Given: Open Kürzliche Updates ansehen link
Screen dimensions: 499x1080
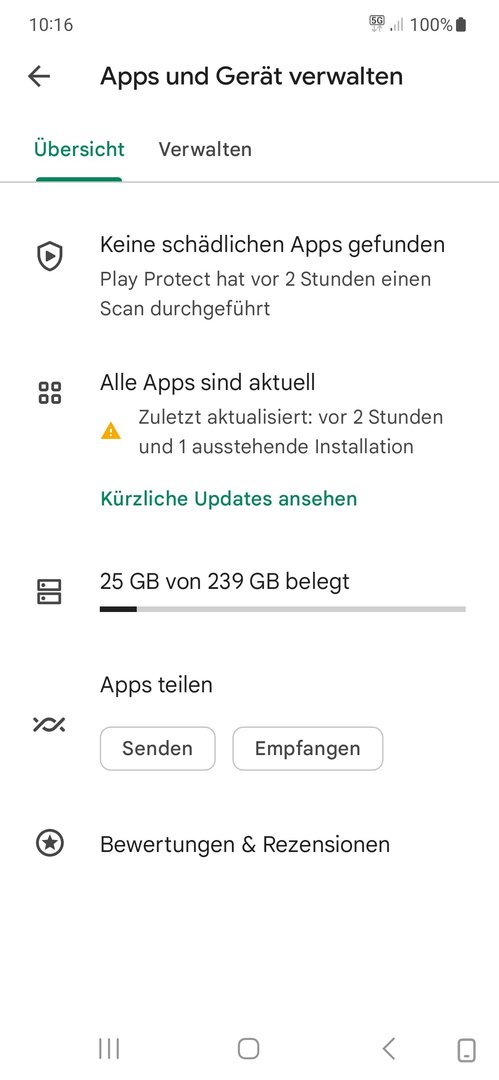Looking at the screenshot, I should [x=229, y=499].
